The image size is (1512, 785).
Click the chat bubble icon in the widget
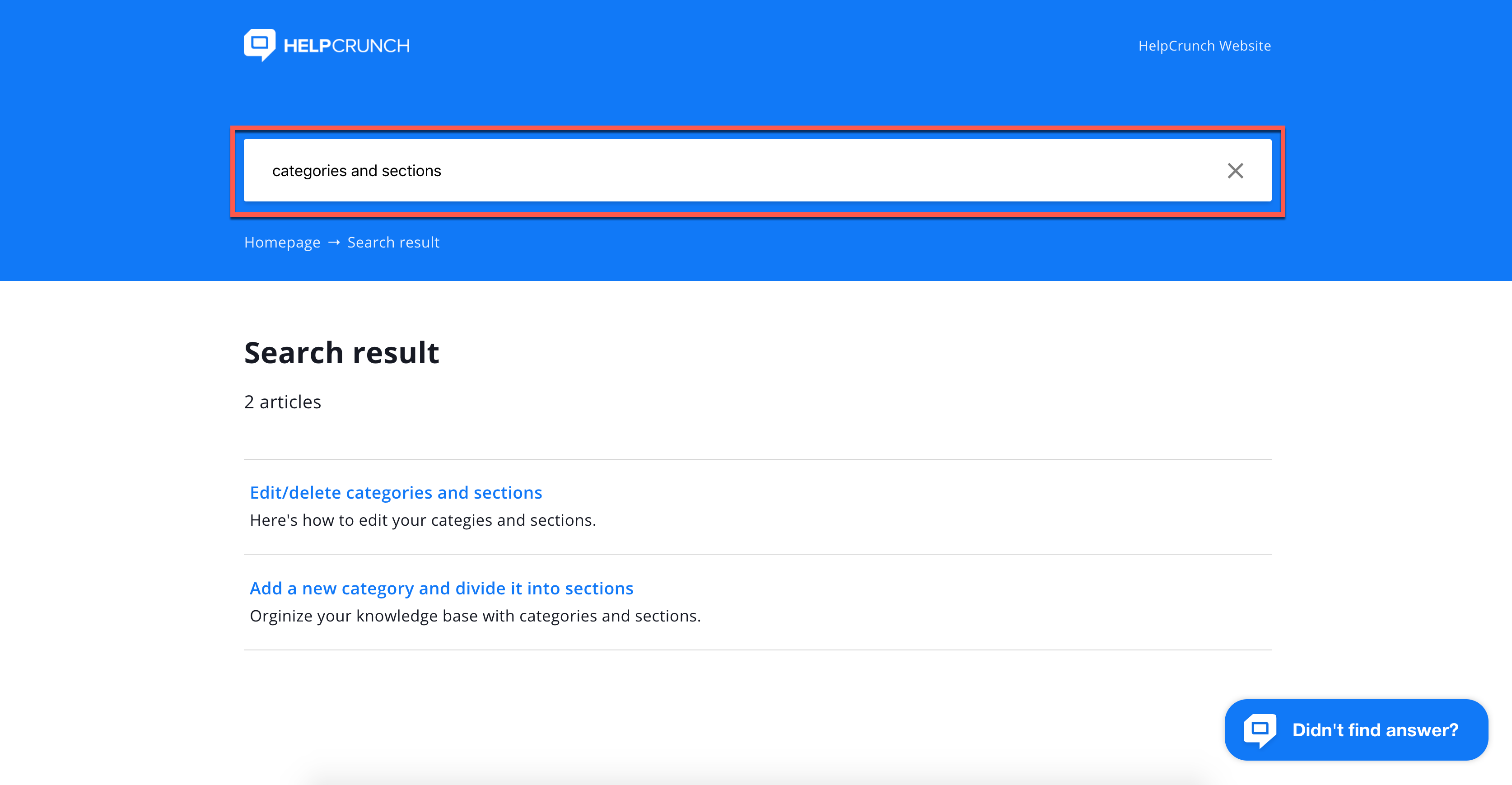tap(1261, 729)
